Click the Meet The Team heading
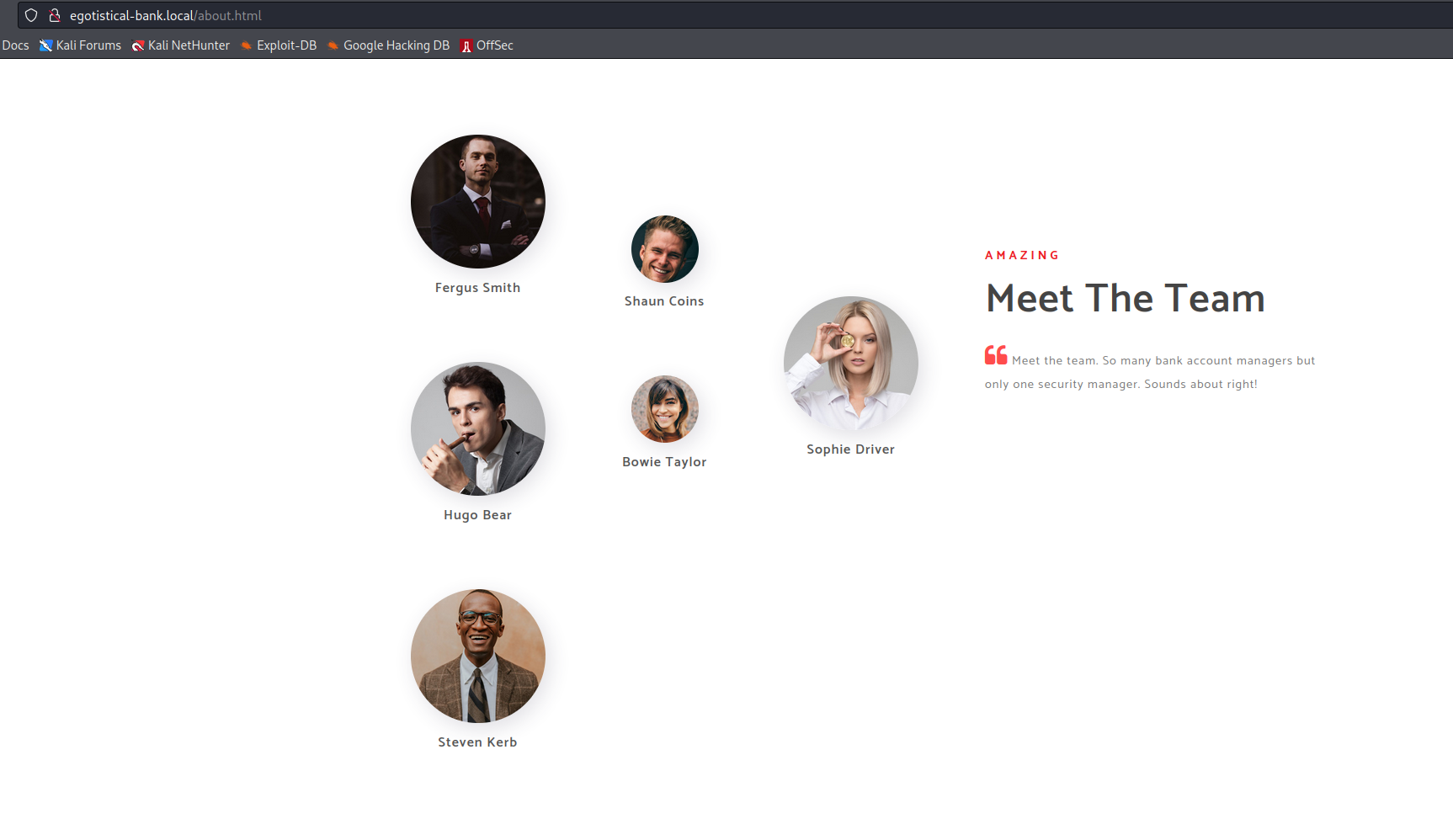This screenshot has height=840, width=1453. coord(1125,299)
